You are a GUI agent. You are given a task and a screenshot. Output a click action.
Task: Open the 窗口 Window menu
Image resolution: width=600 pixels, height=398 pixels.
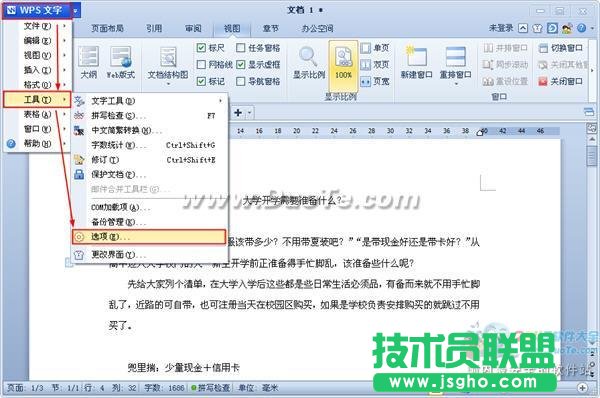37,129
